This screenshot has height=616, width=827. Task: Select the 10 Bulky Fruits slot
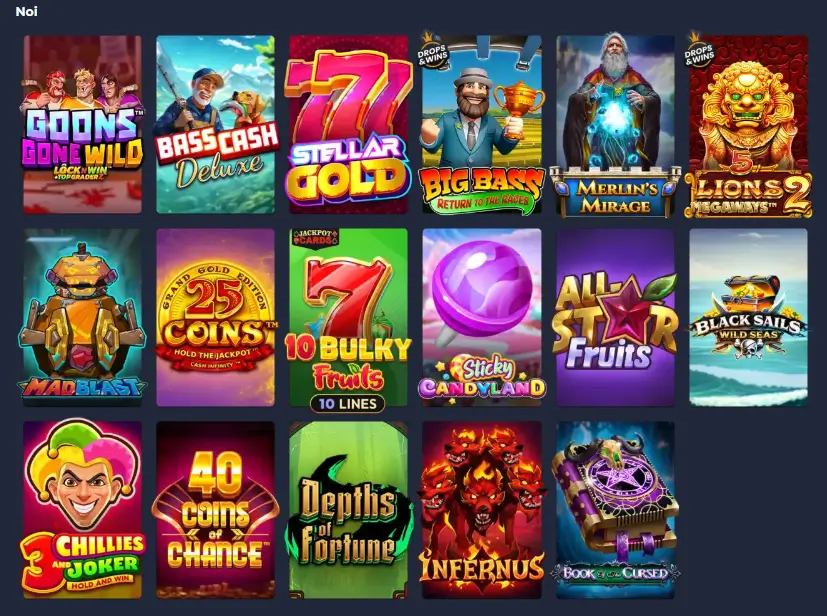tap(348, 317)
